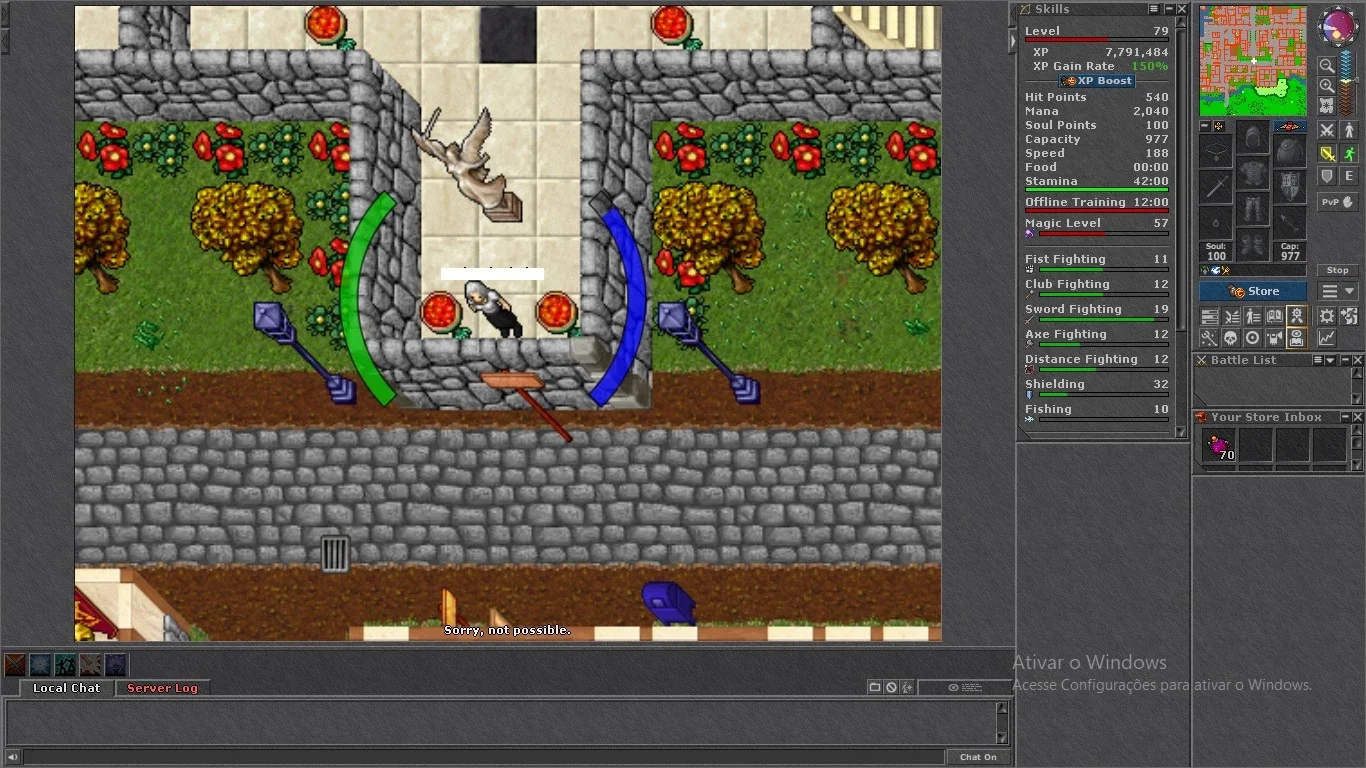Select the ammunition arrow slot
Image resolution: width=1366 pixels, height=768 pixels.
tap(1290, 223)
